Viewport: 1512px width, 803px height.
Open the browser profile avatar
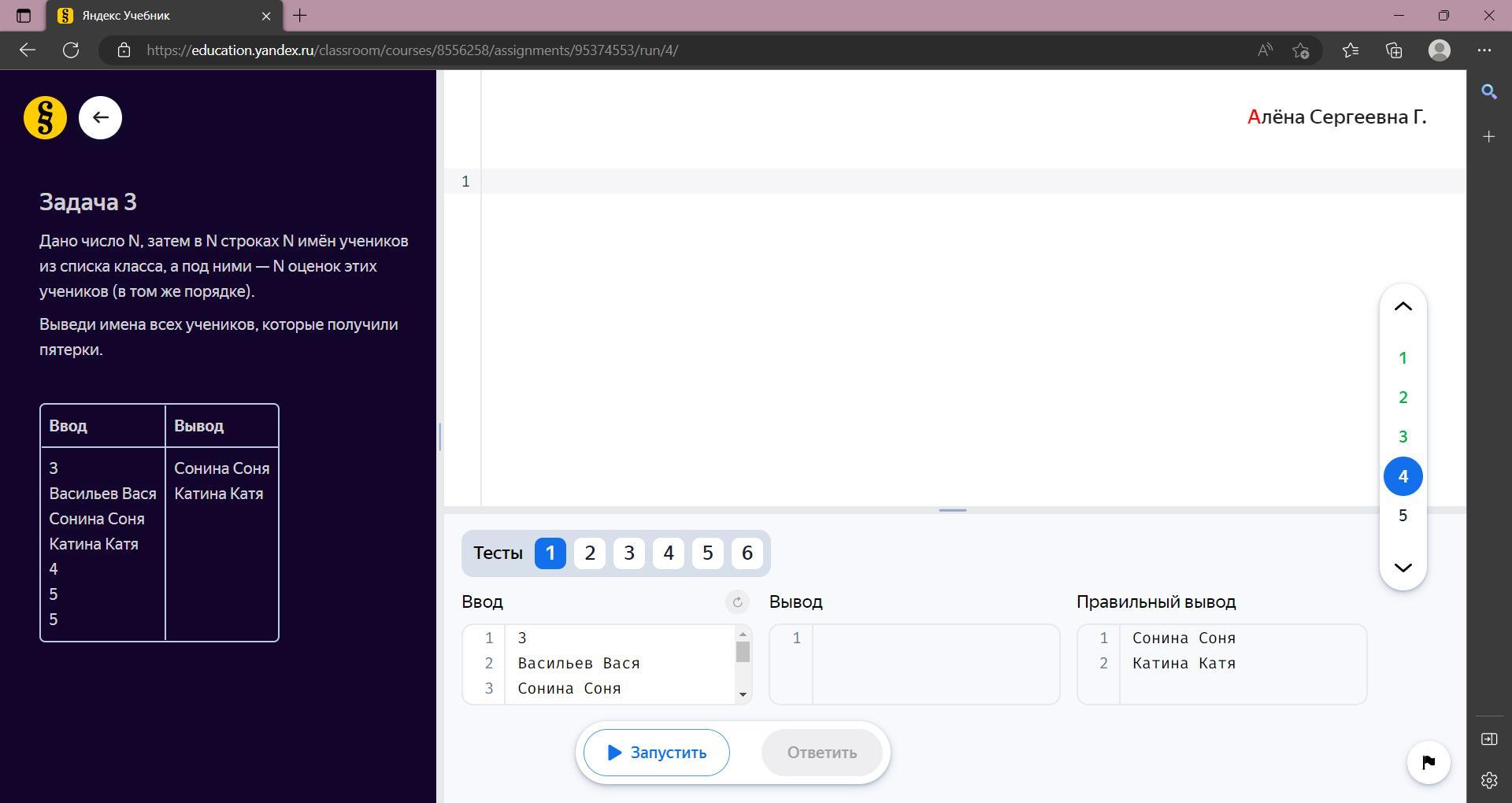click(1440, 50)
